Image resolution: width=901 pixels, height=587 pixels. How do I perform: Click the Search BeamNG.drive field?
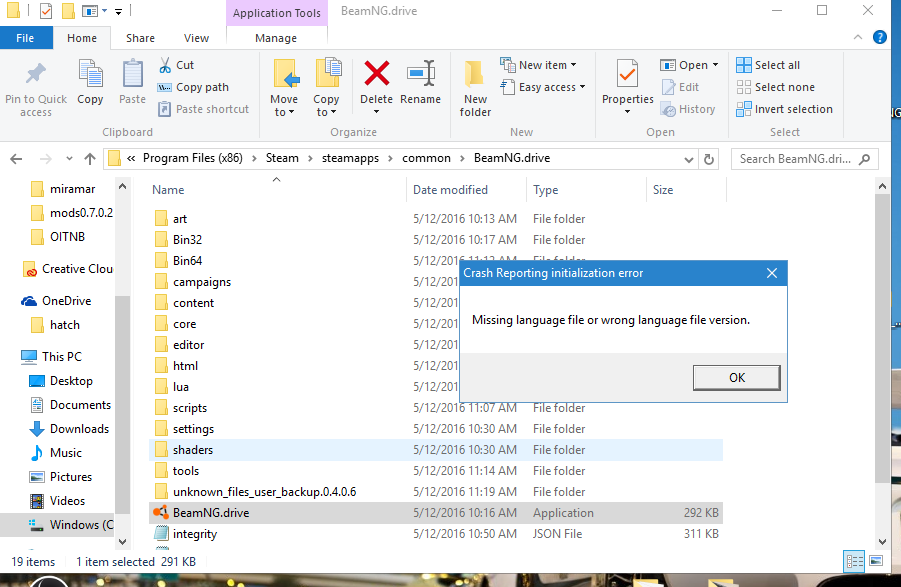[804, 159]
